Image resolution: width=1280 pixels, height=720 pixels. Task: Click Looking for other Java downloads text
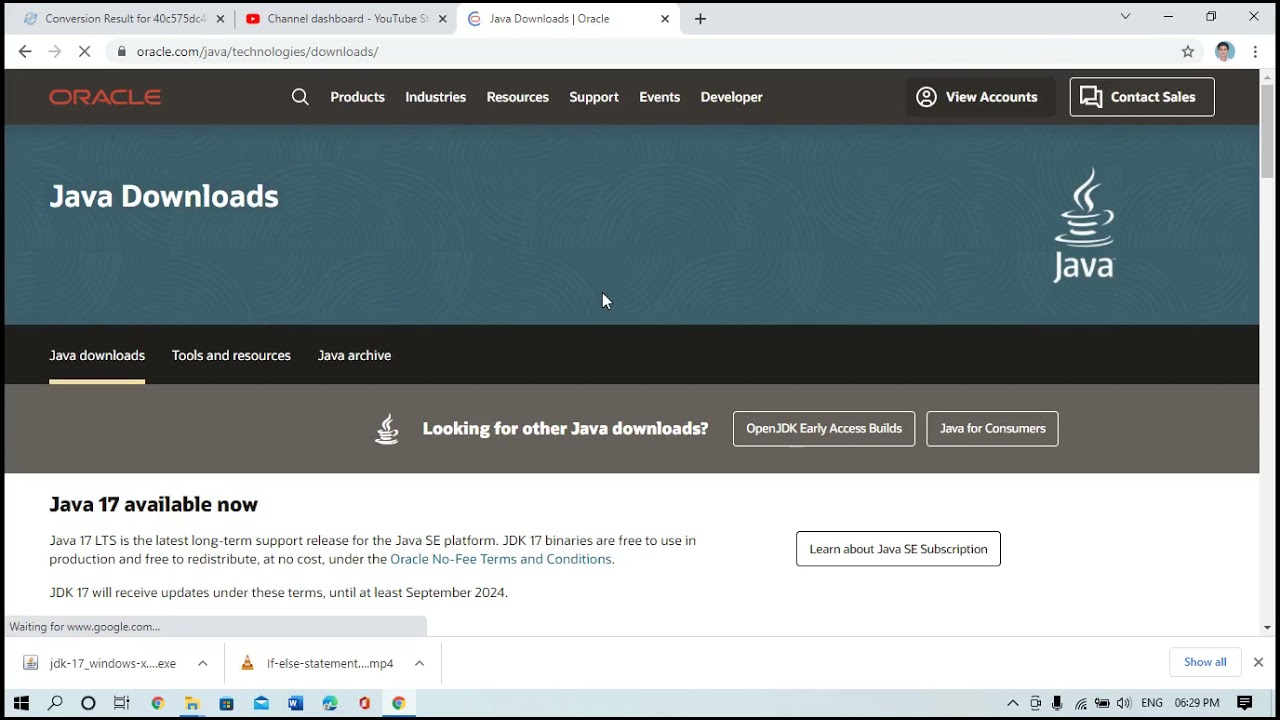pos(565,429)
